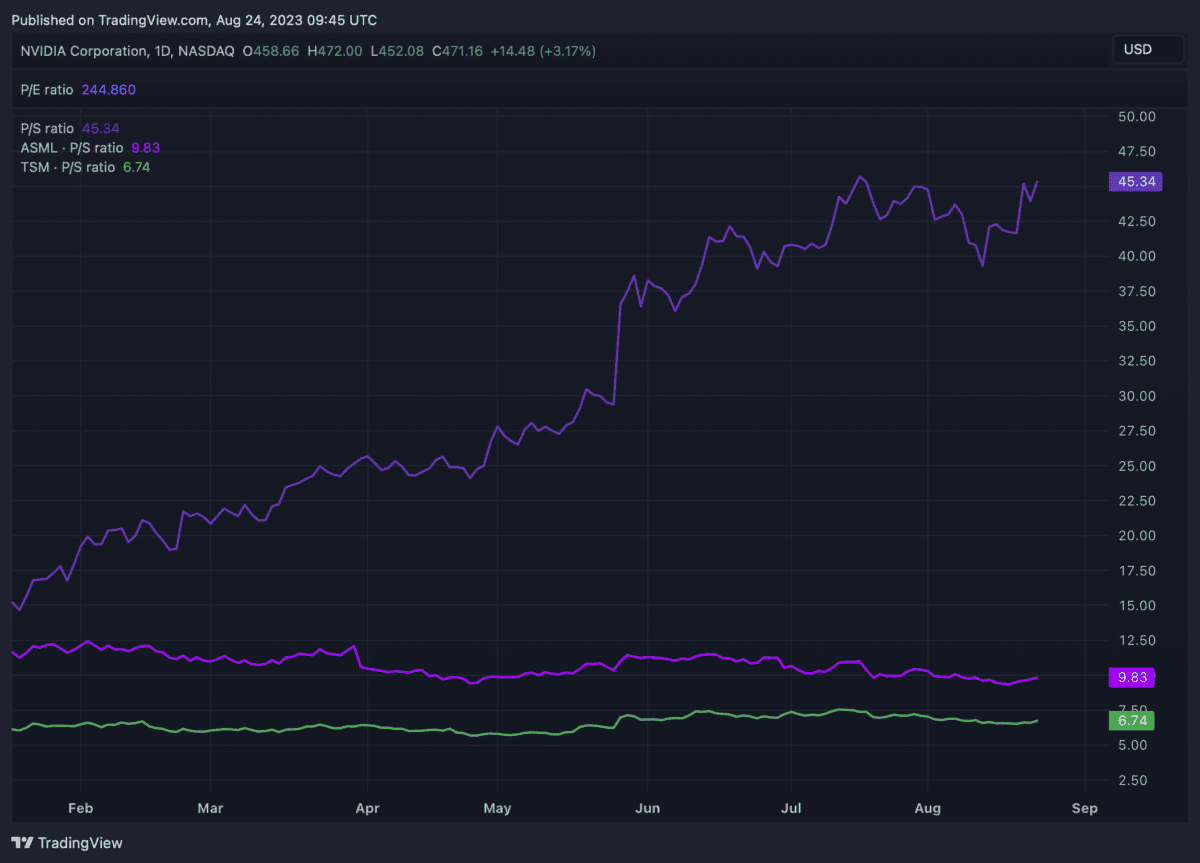Click the 2.50 value on price scale
Image resolution: width=1200 pixels, height=863 pixels.
click(x=1138, y=780)
